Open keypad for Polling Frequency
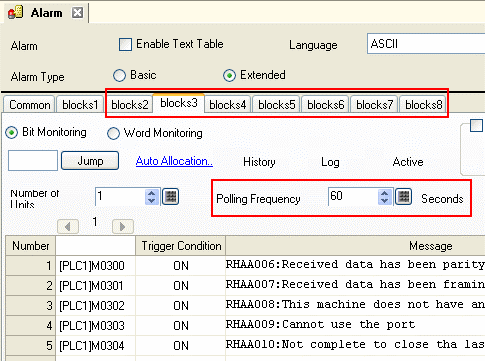The width and height of the screenshot is (485, 361). pyautogui.click(x=403, y=196)
